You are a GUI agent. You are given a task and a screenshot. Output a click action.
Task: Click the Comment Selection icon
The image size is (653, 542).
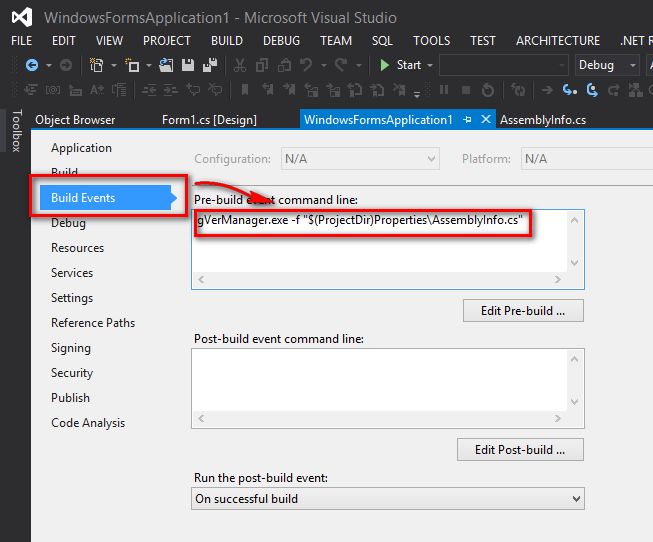[x=193, y=90]
